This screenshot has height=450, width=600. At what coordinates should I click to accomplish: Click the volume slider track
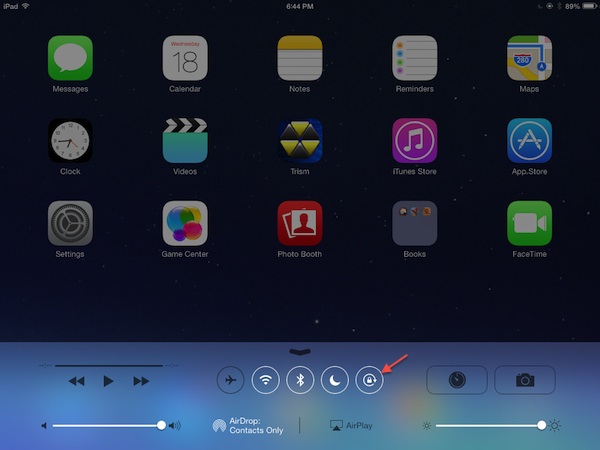coord(107,426)
